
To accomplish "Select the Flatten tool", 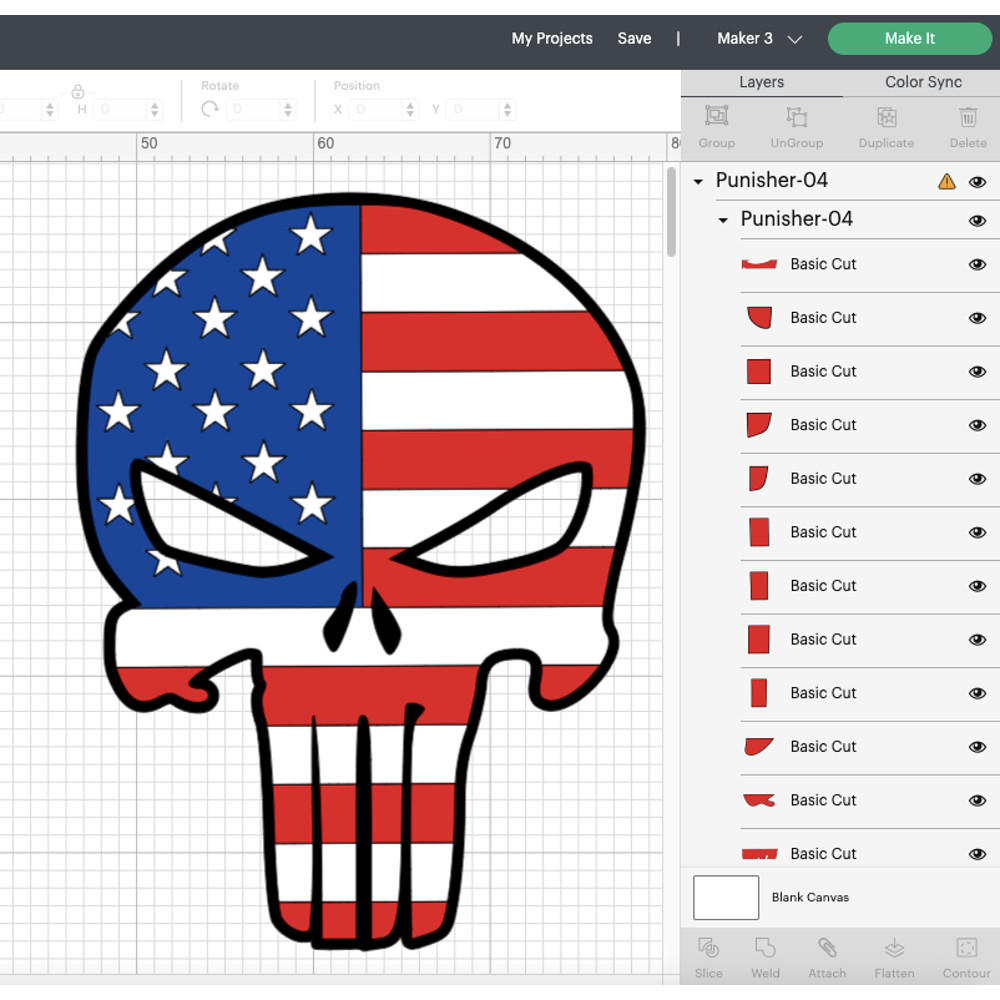I will click(x=893, y=955).
